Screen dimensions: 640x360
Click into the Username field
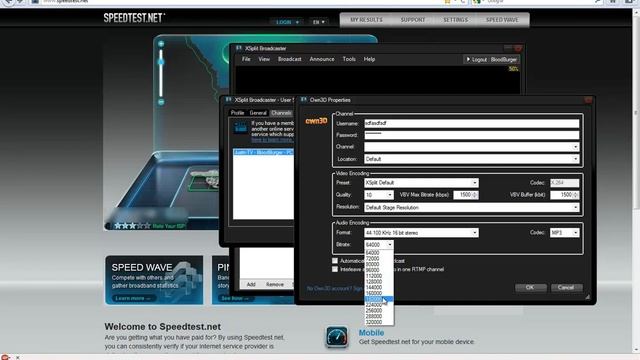click(x=471, y=123)
